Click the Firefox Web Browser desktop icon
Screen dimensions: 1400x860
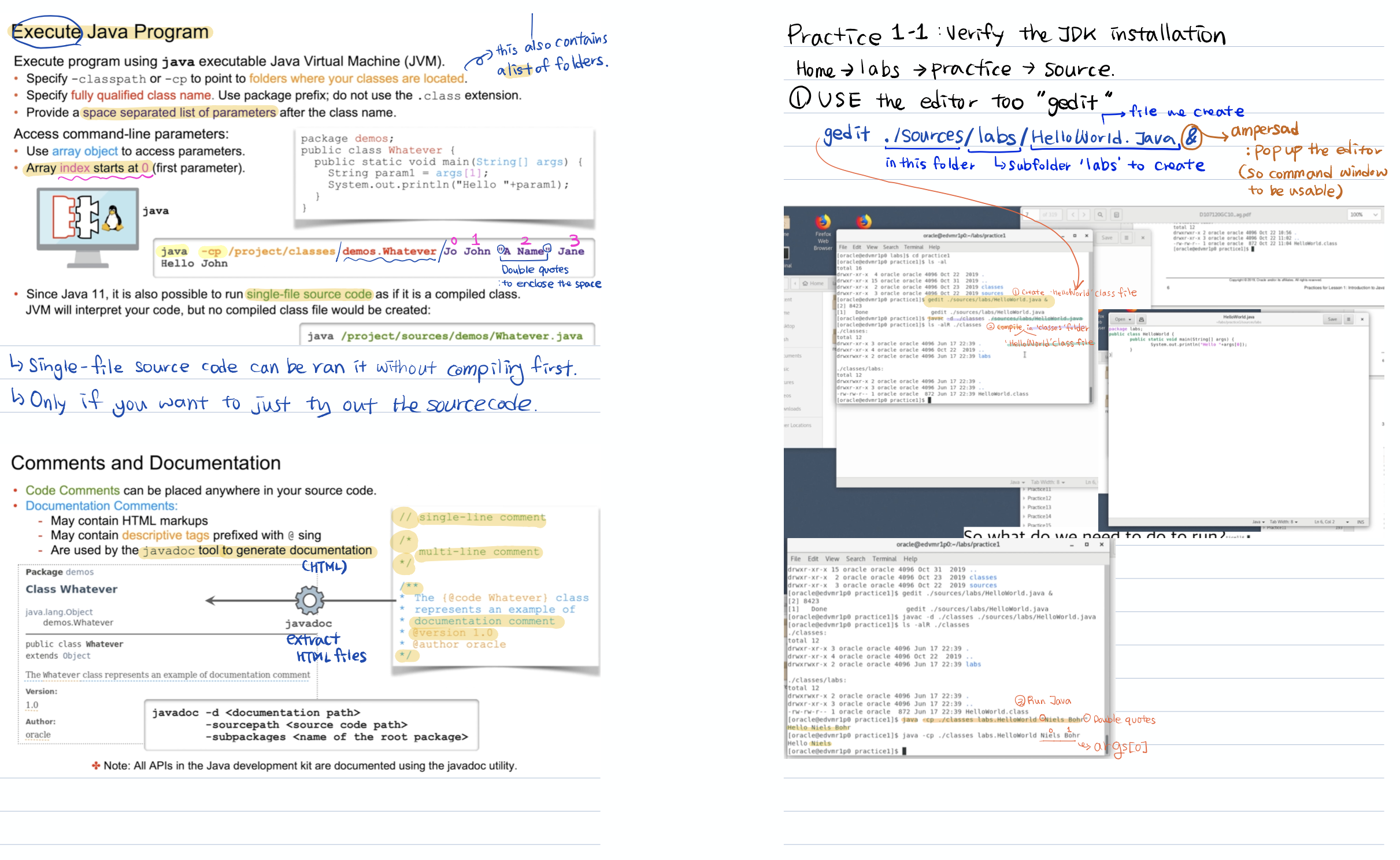pos(823,223)
